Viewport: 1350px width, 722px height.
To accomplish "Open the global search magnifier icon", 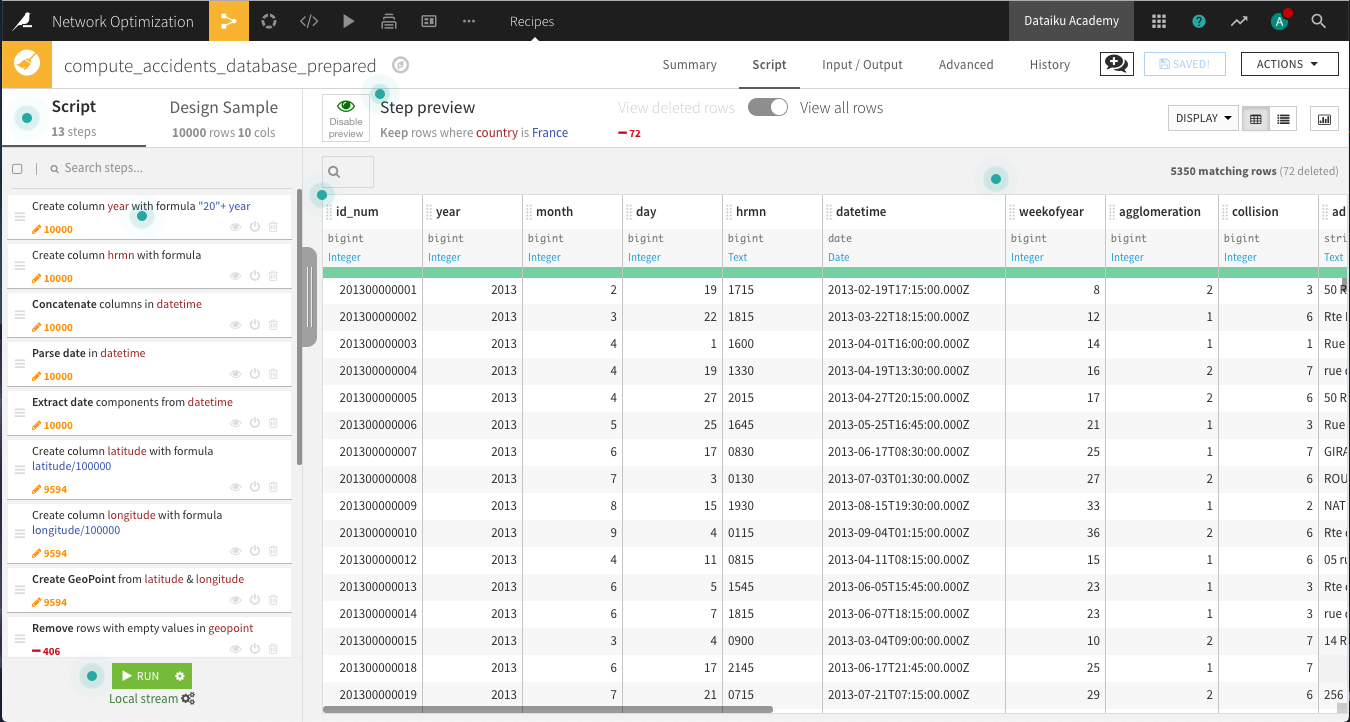I will coord(1318,21).
